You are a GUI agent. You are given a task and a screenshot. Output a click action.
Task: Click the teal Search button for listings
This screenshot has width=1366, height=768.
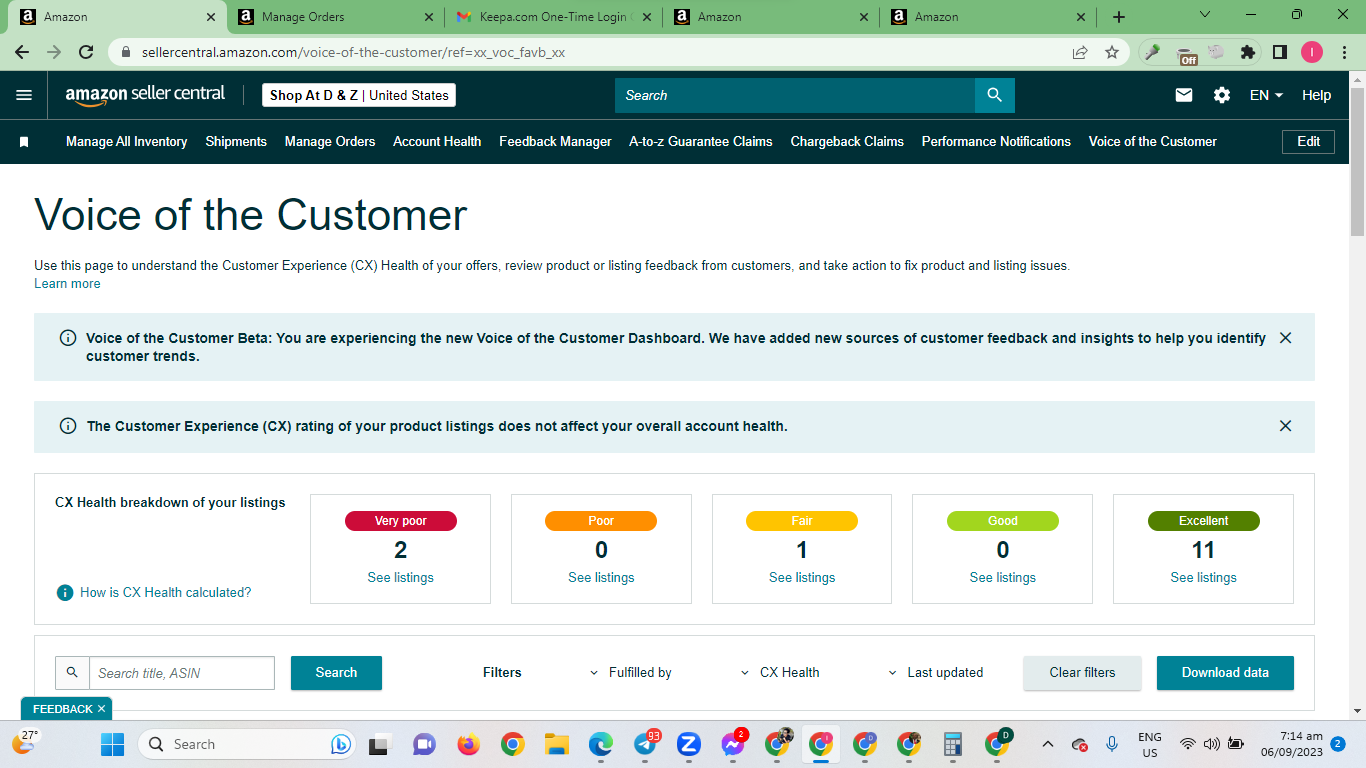coord(336,673)
